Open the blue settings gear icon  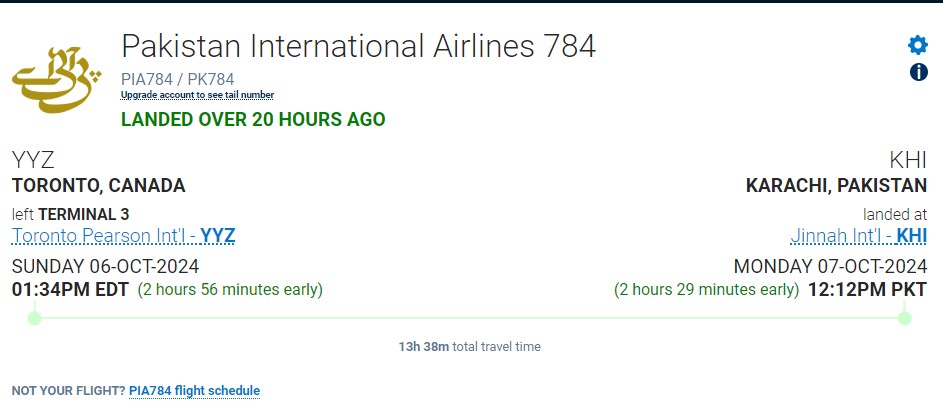click(x=917, y=45)
